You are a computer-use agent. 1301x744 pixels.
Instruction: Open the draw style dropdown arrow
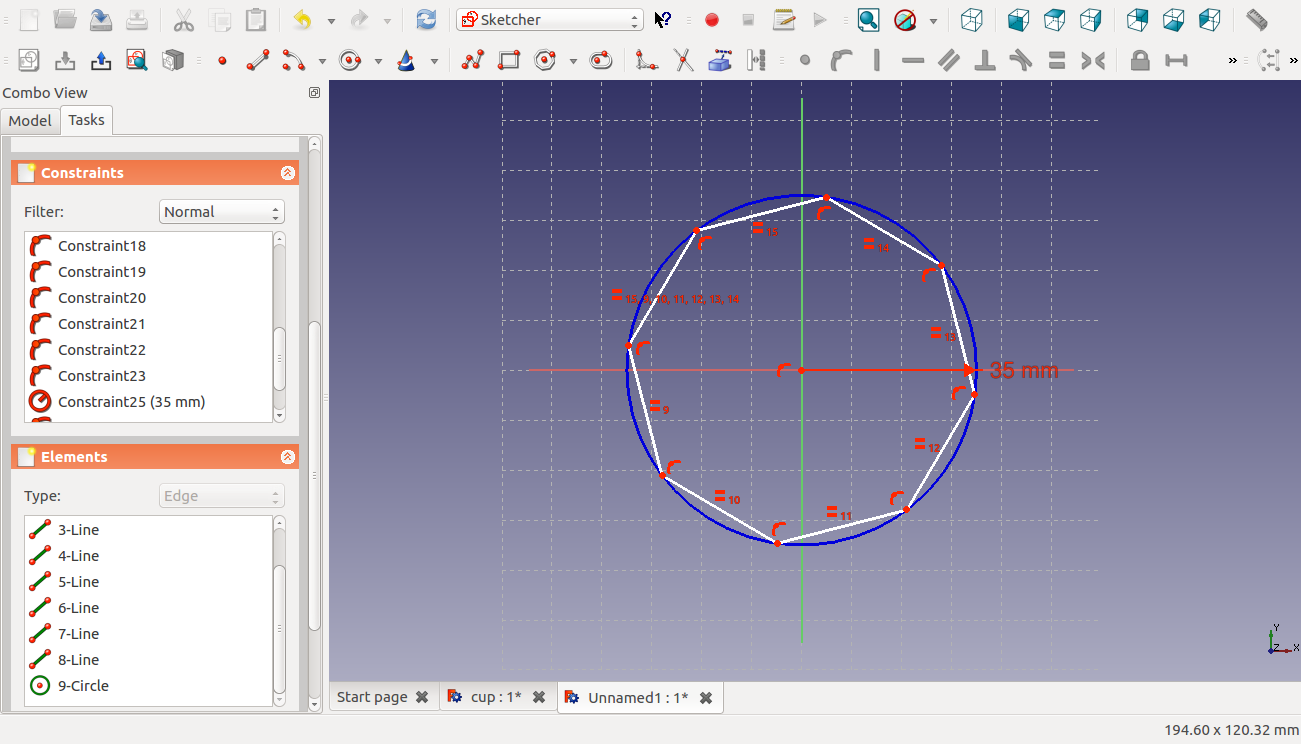click(933, 20)
